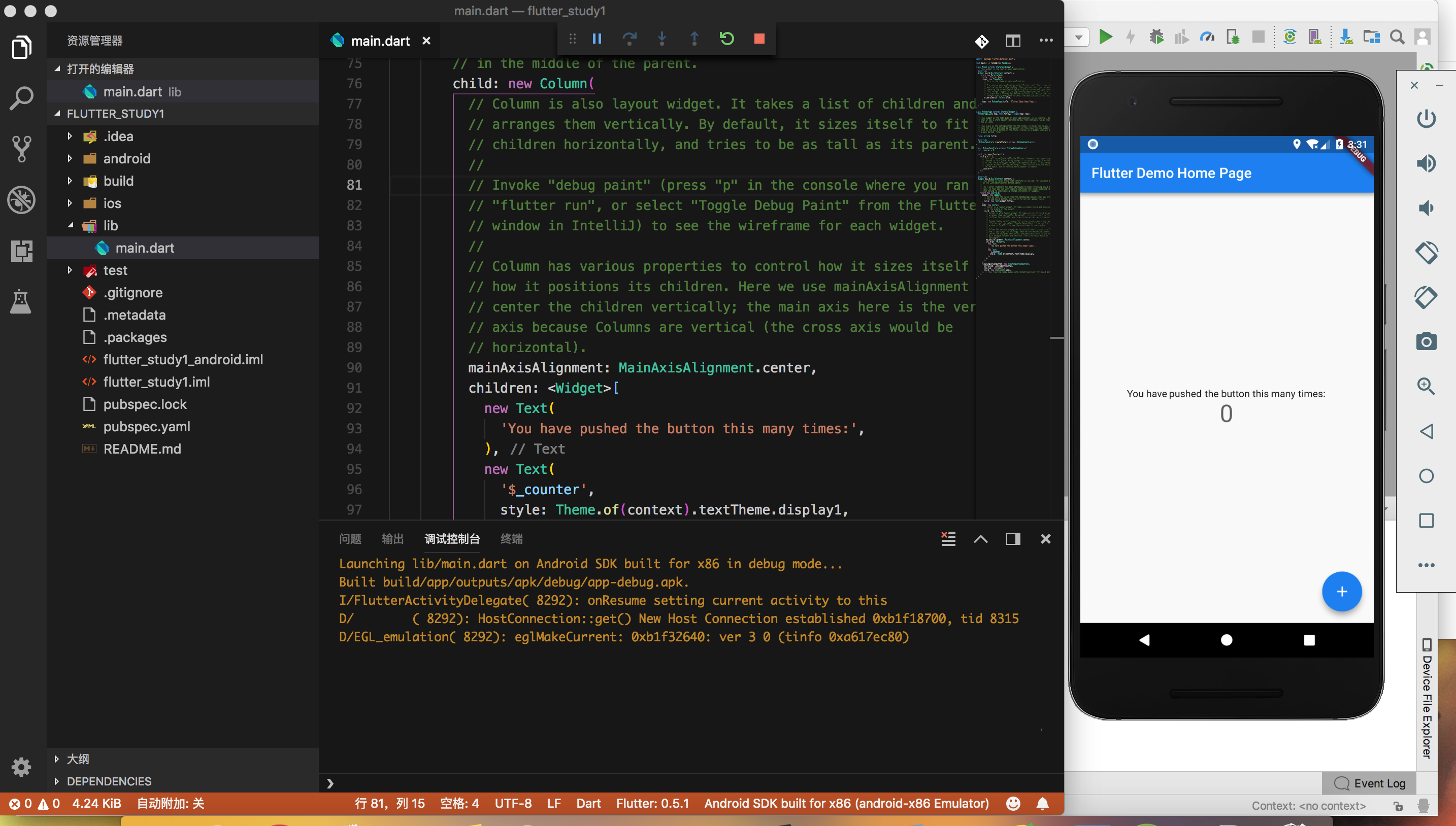Screen dimensions: 1456x826
Task: Expand the .idea folder
Action: 70,136
